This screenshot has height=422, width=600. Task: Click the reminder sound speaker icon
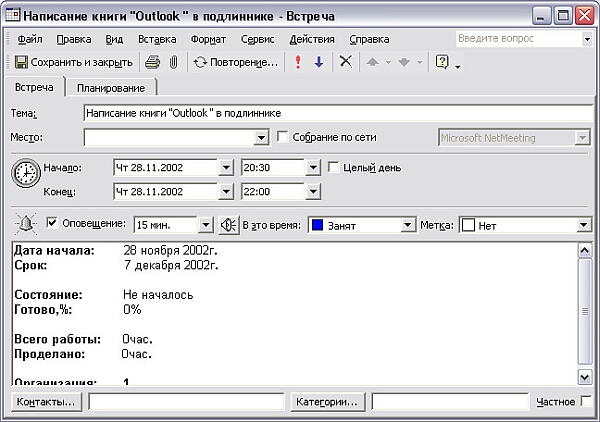pyautogui.click(x=229, y=225)
